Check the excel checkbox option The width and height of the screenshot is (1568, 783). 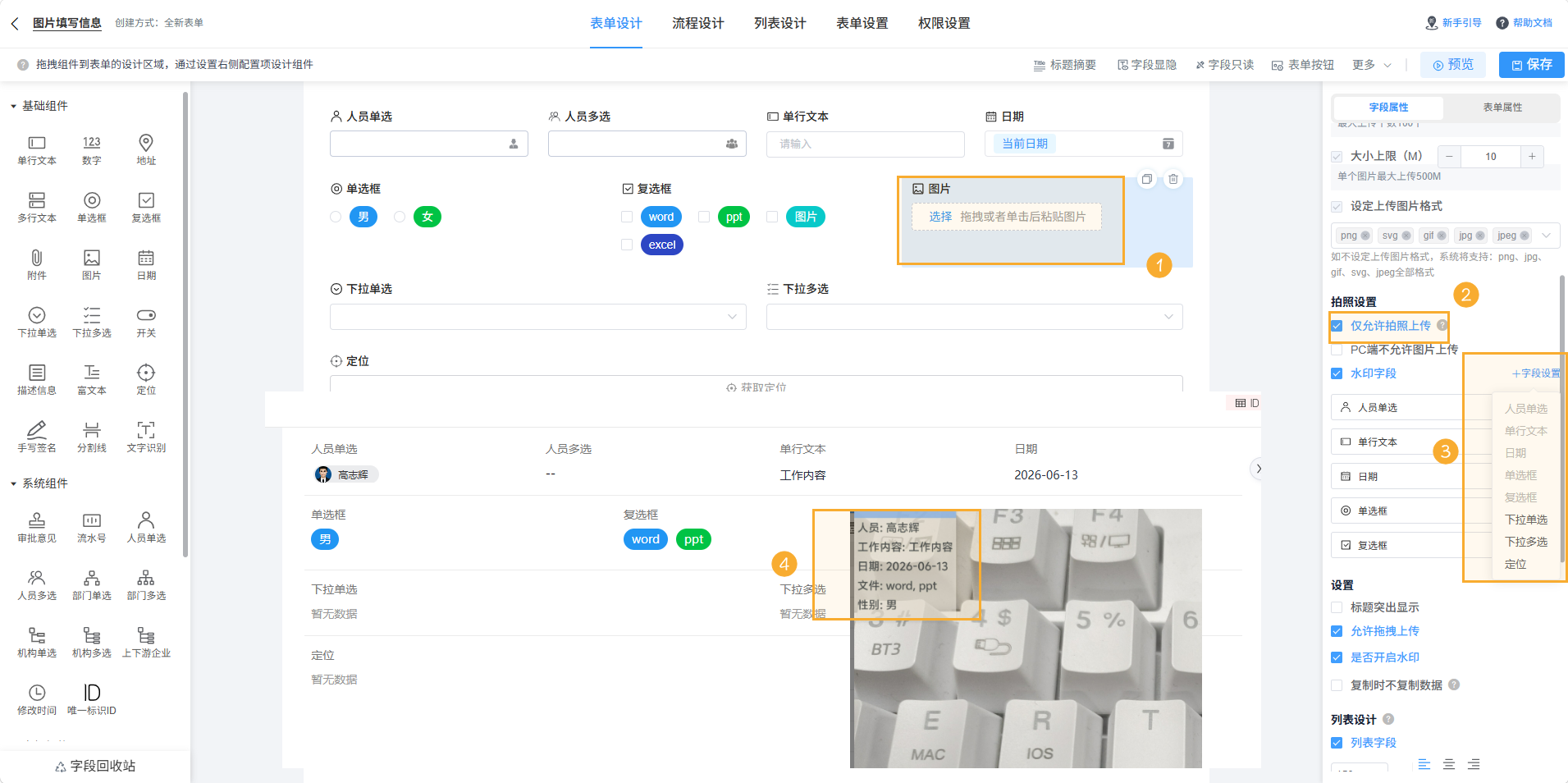pos(627,245)
